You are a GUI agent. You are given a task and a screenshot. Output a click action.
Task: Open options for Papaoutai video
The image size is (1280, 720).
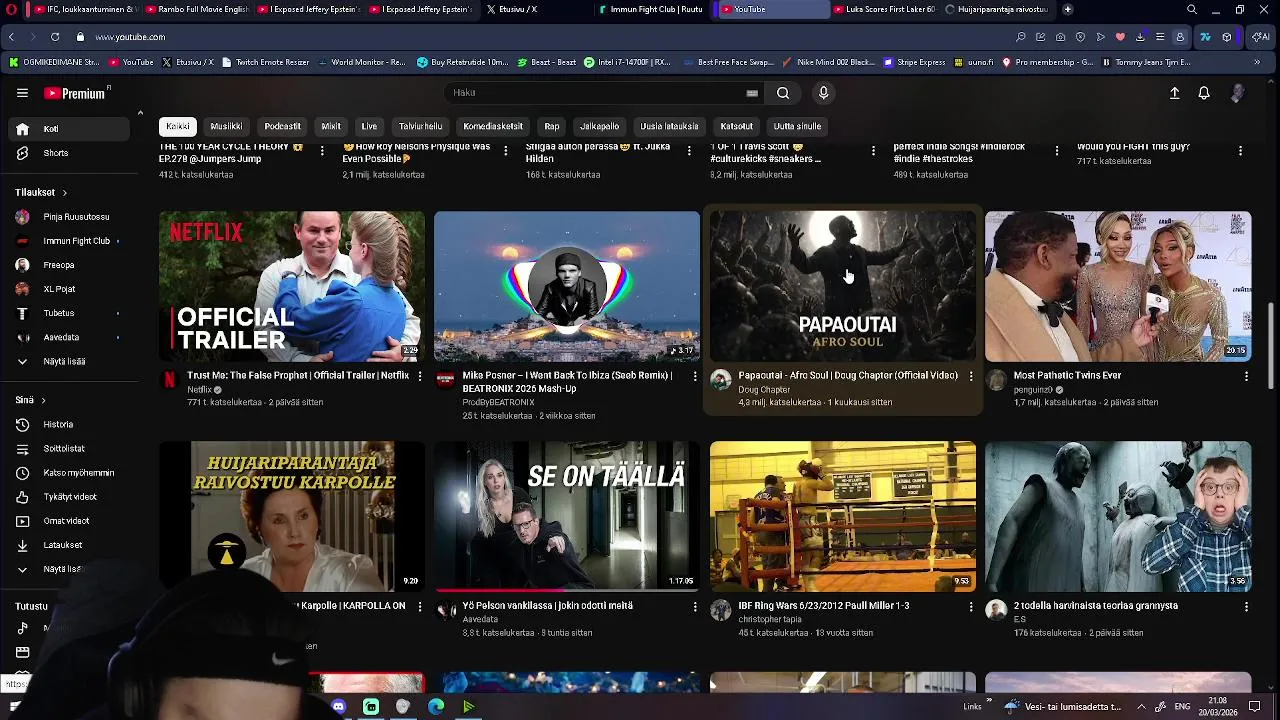970,376
